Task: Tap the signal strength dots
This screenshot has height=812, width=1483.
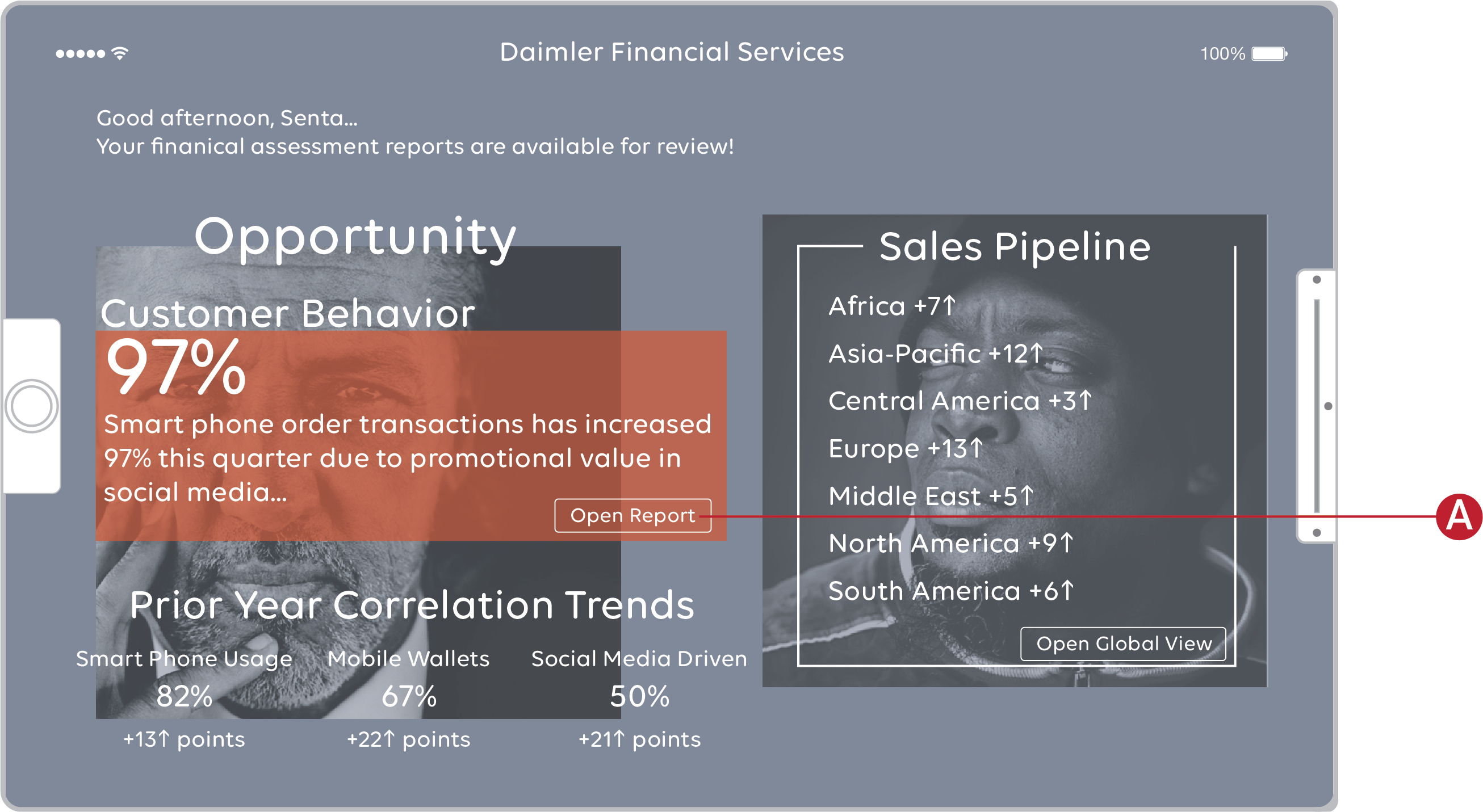Action: [x=81, y=54]
